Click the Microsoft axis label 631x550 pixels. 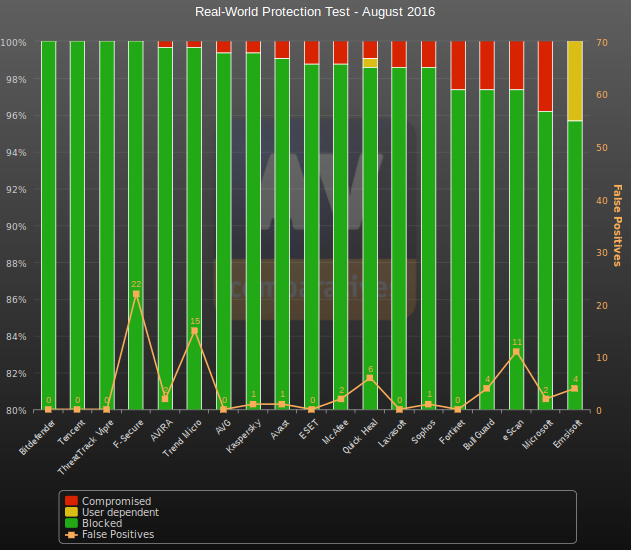point(537,434)
